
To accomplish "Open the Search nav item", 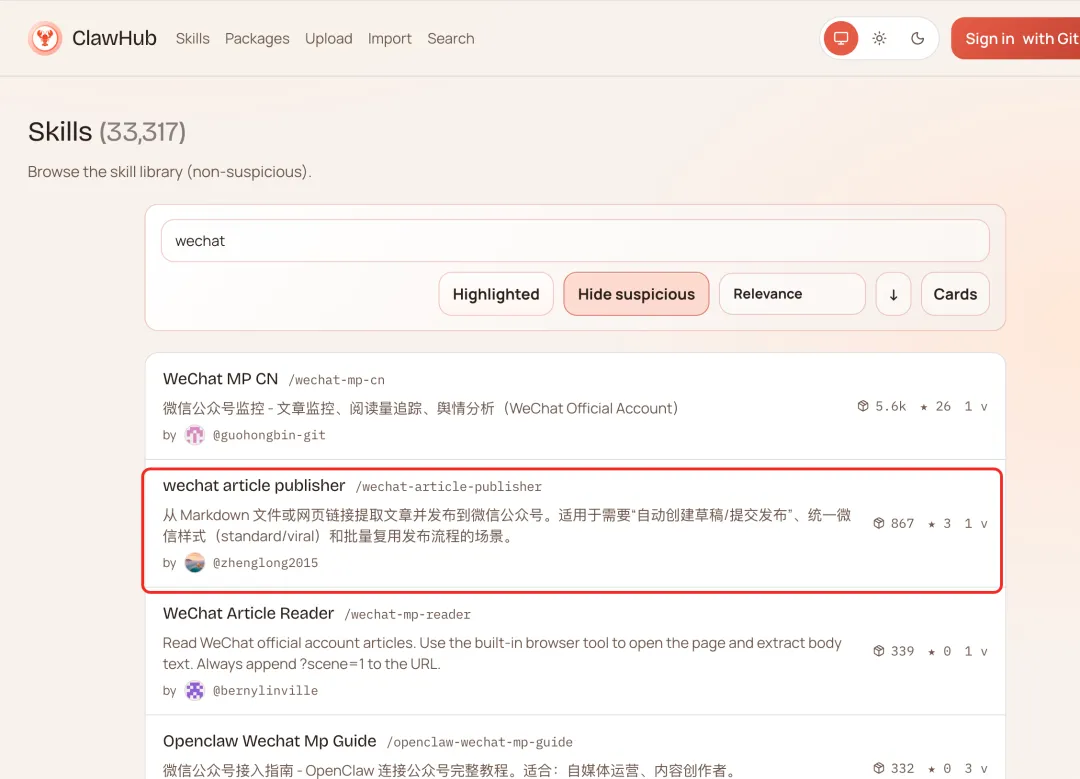I will coord(450,39).
